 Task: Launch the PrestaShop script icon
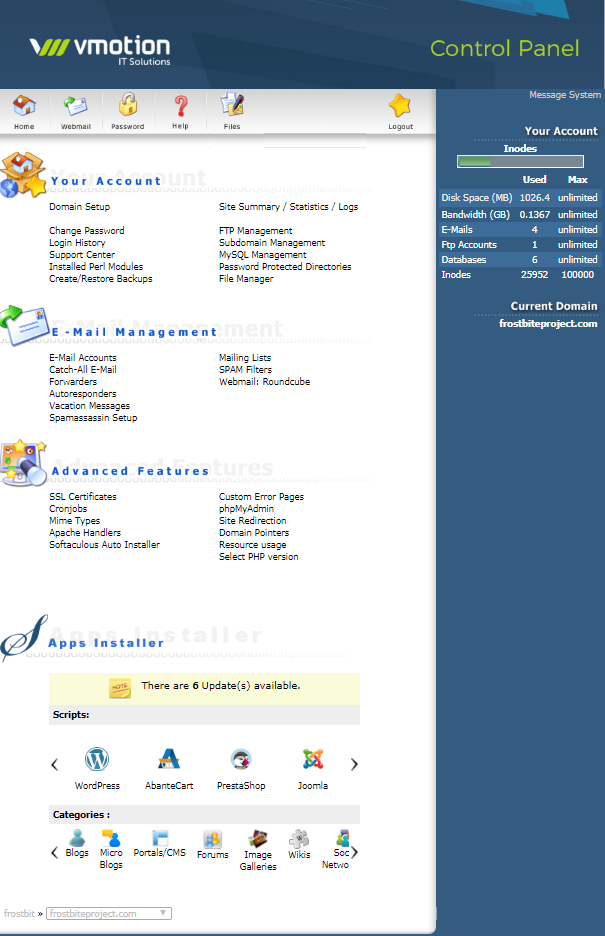pos(241,759)
